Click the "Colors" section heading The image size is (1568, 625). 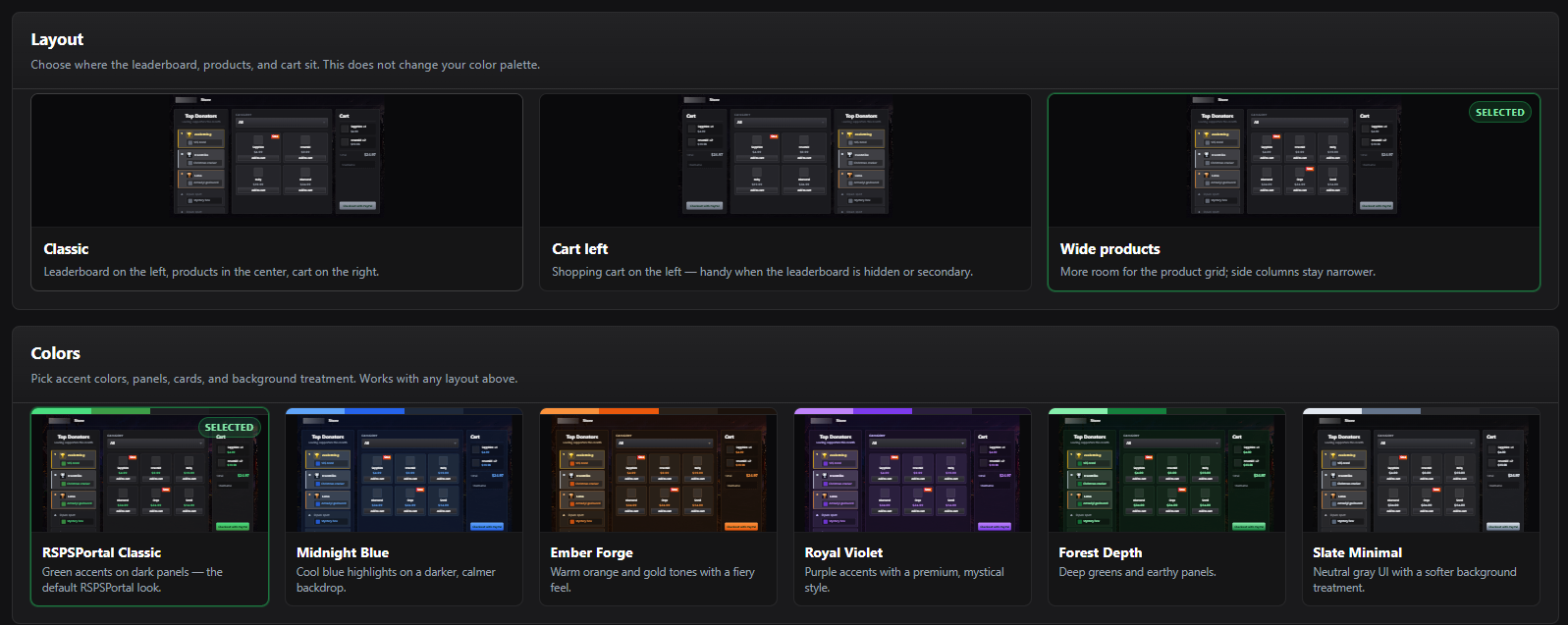tap(55, 353)
